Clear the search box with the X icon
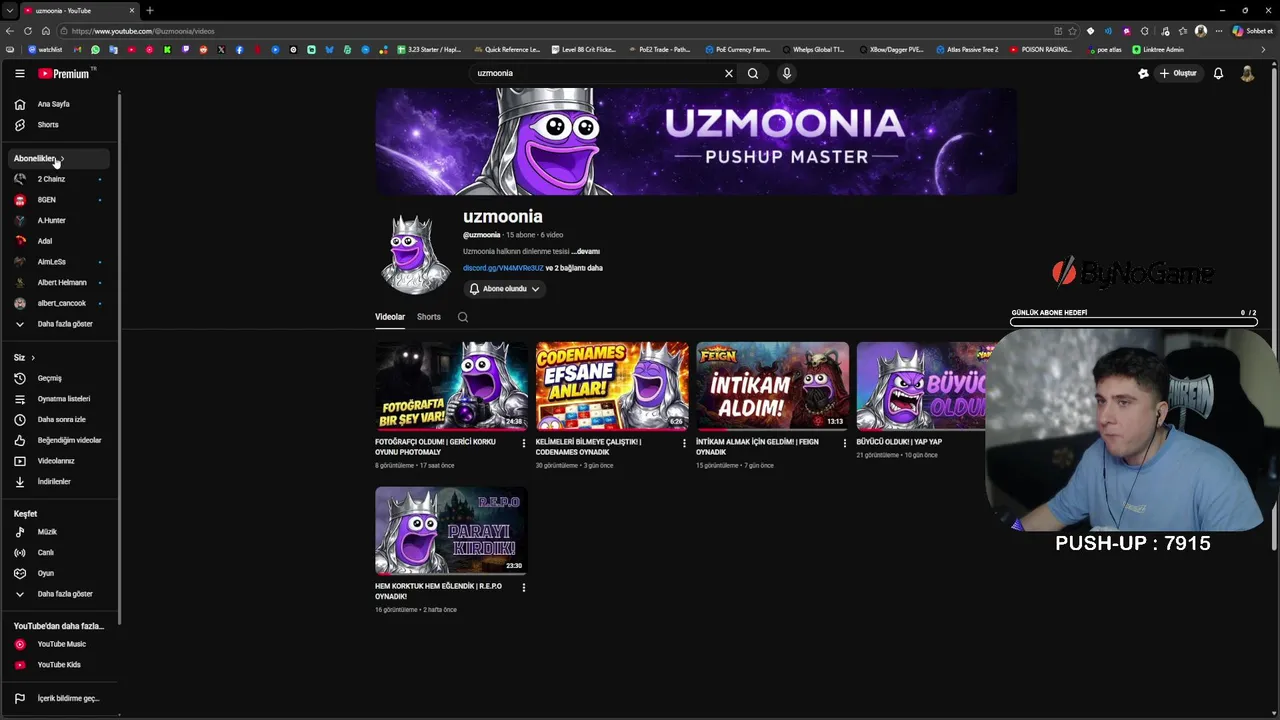This screenshot has width=1280, height=720. click(729, 73)
